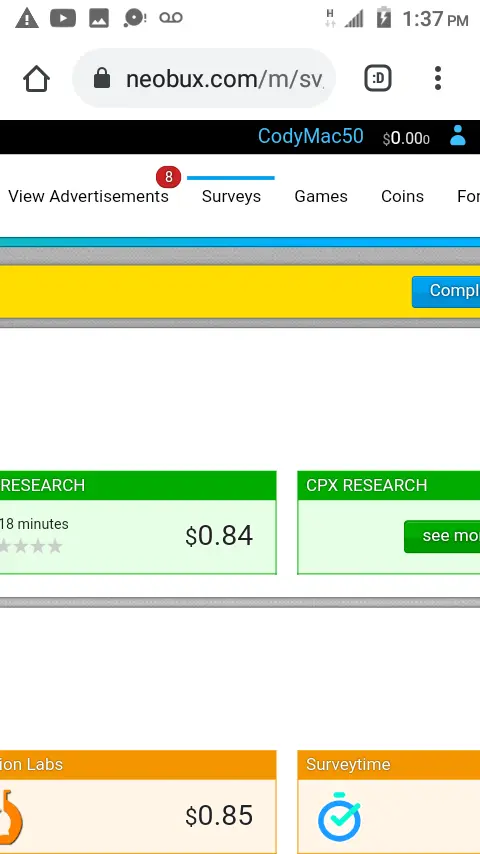Tap the $0.000 balance
Image resolution: width=480 pixels, height=854 pixels.
(x=406, y=138)
